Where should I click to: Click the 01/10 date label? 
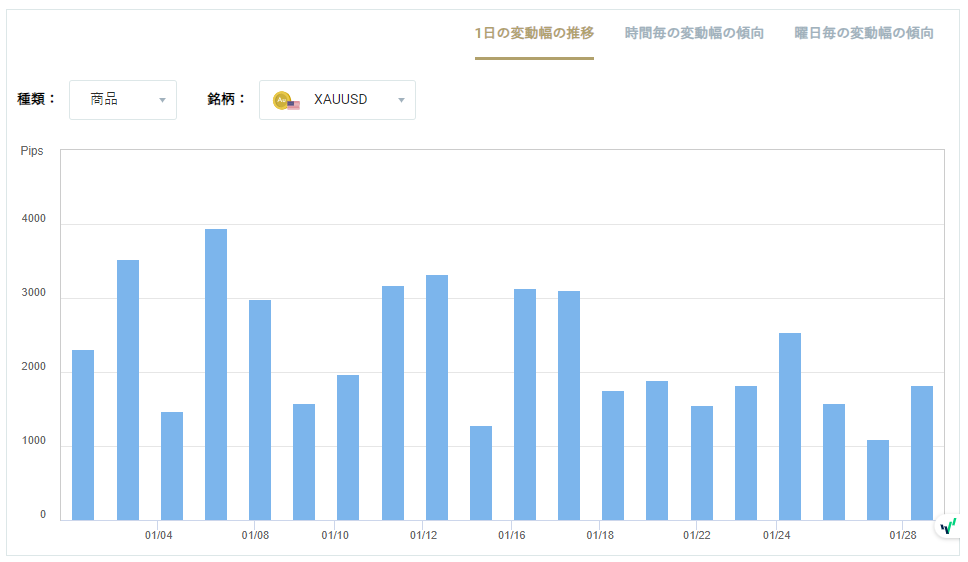(335, 535)
